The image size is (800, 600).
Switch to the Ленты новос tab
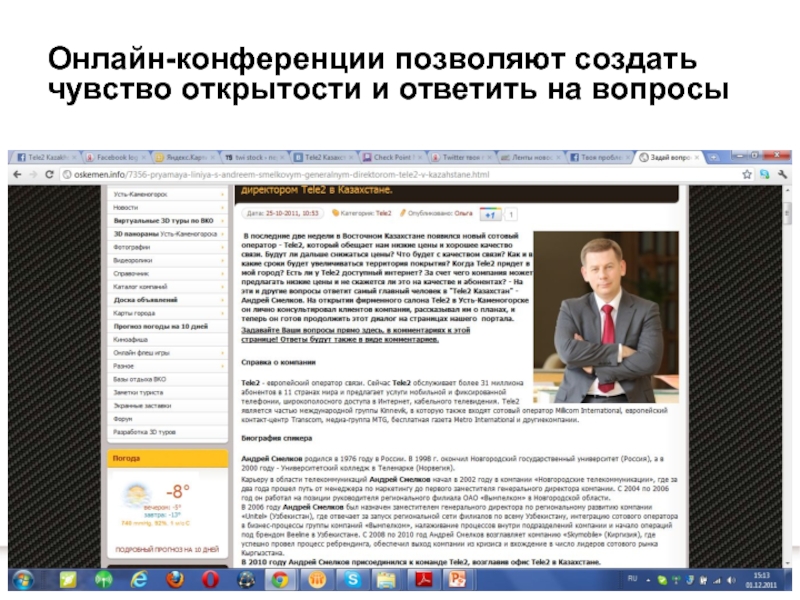coord(531,158)
